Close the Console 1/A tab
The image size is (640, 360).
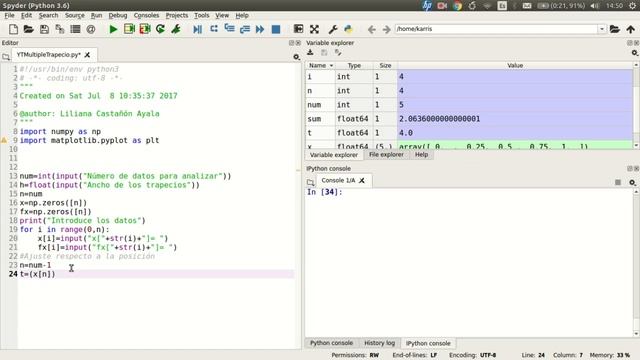pos(362,180)
